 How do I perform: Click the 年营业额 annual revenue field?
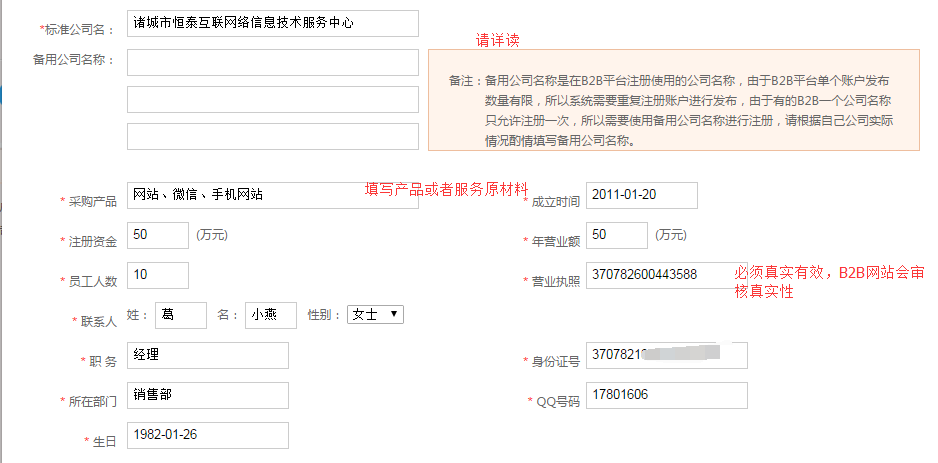click(x=616, y=235)
